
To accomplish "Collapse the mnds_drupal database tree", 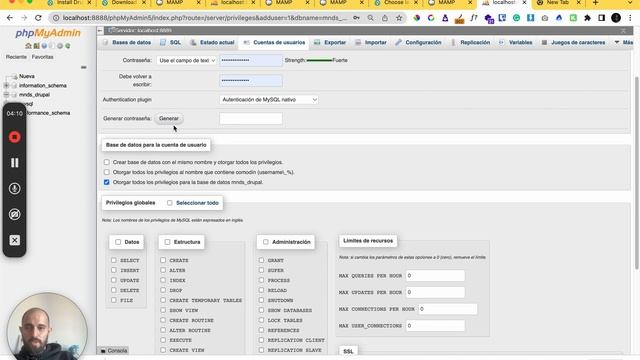I will pos(6,95).
